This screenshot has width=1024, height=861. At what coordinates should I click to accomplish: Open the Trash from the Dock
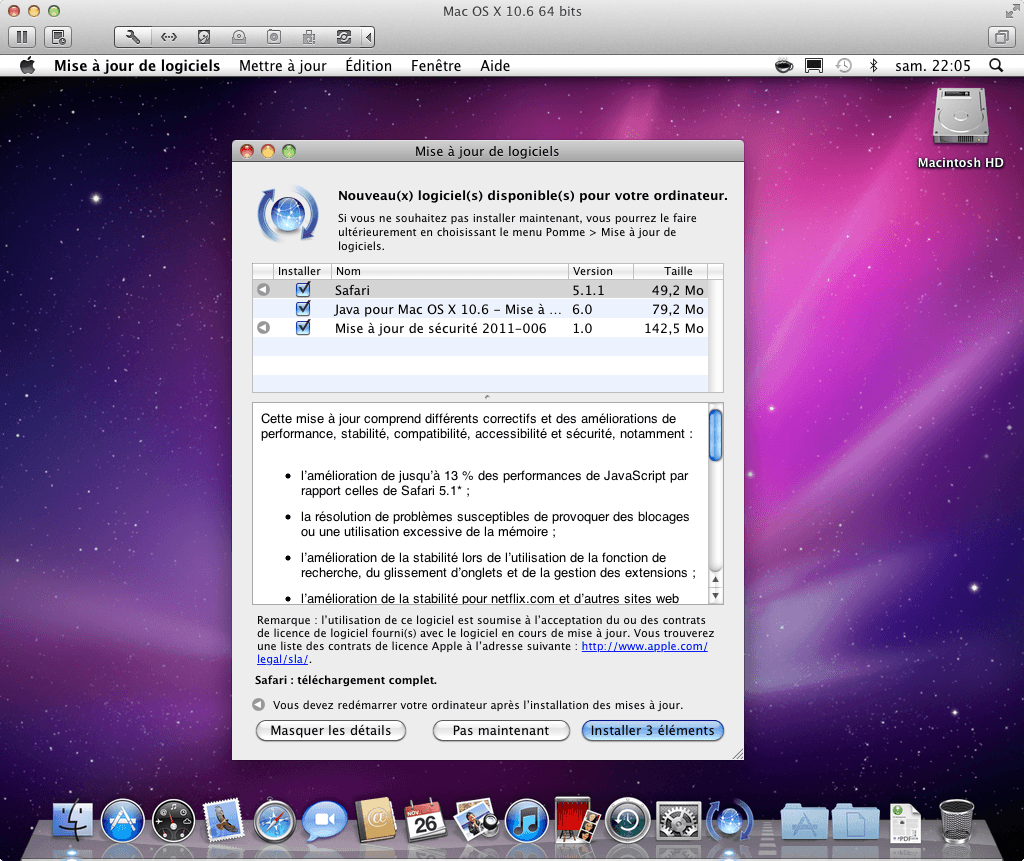(x=957, y=820)
